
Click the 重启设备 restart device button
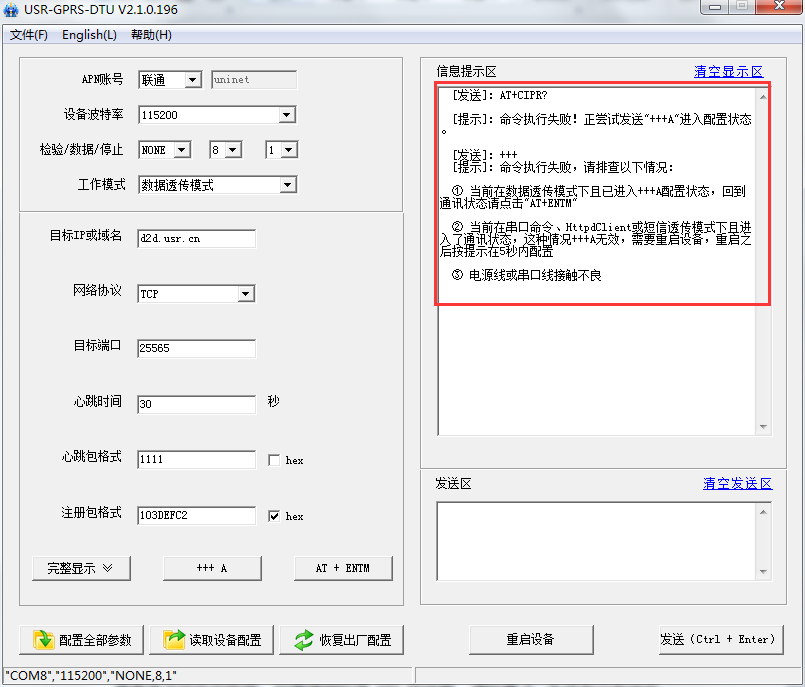(530, 640)
